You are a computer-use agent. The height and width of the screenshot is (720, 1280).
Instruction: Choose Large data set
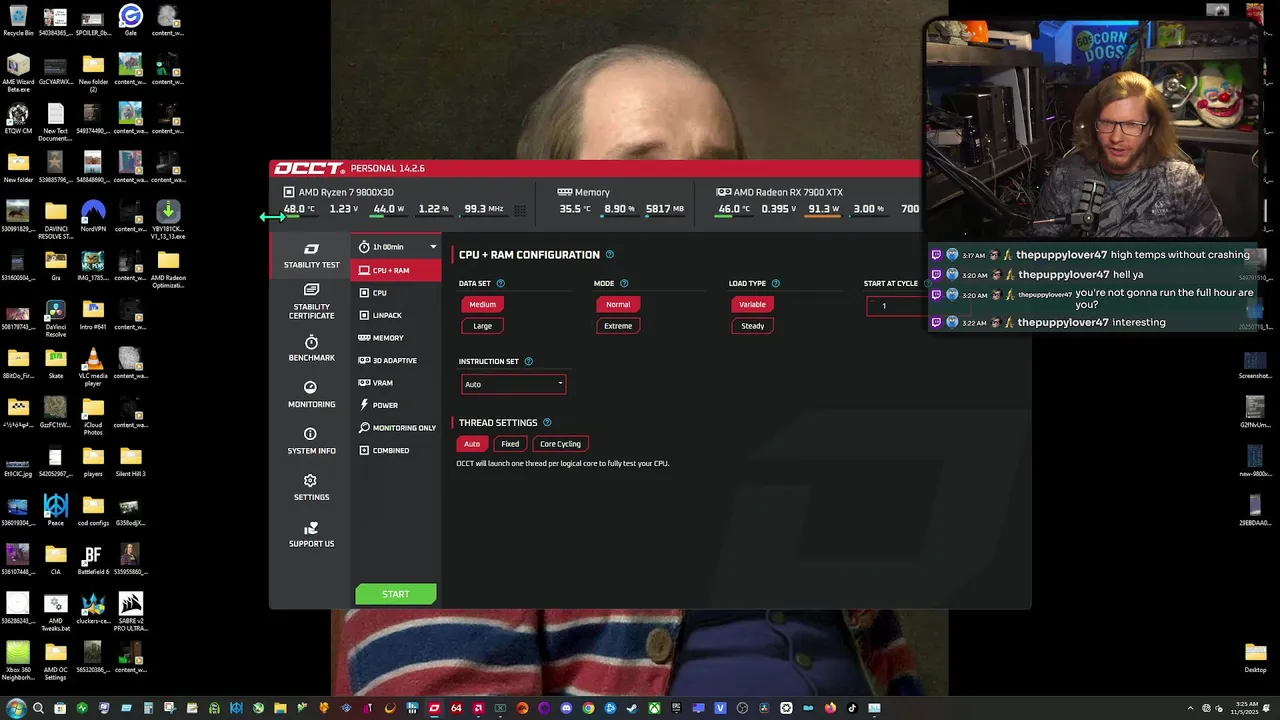click(482, 325)
